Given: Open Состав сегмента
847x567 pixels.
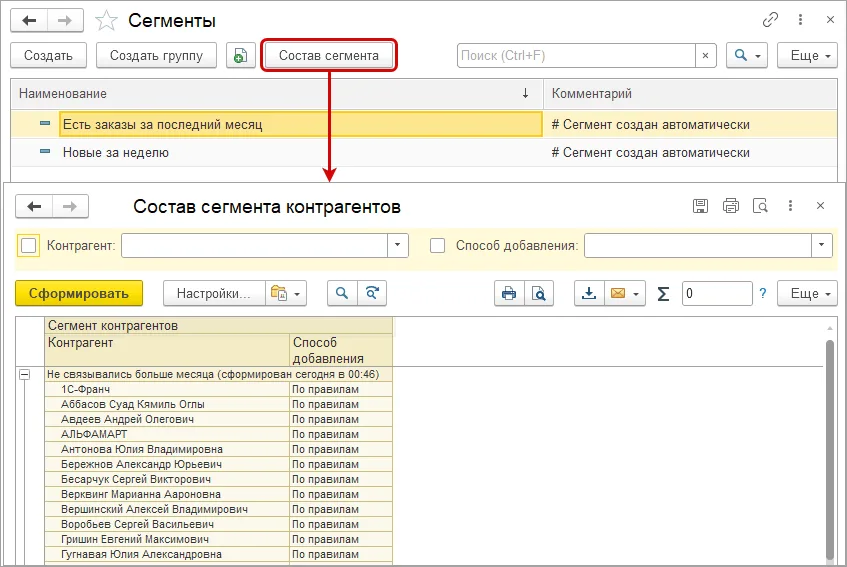Looking at the screenshot, I should [328, 55].
